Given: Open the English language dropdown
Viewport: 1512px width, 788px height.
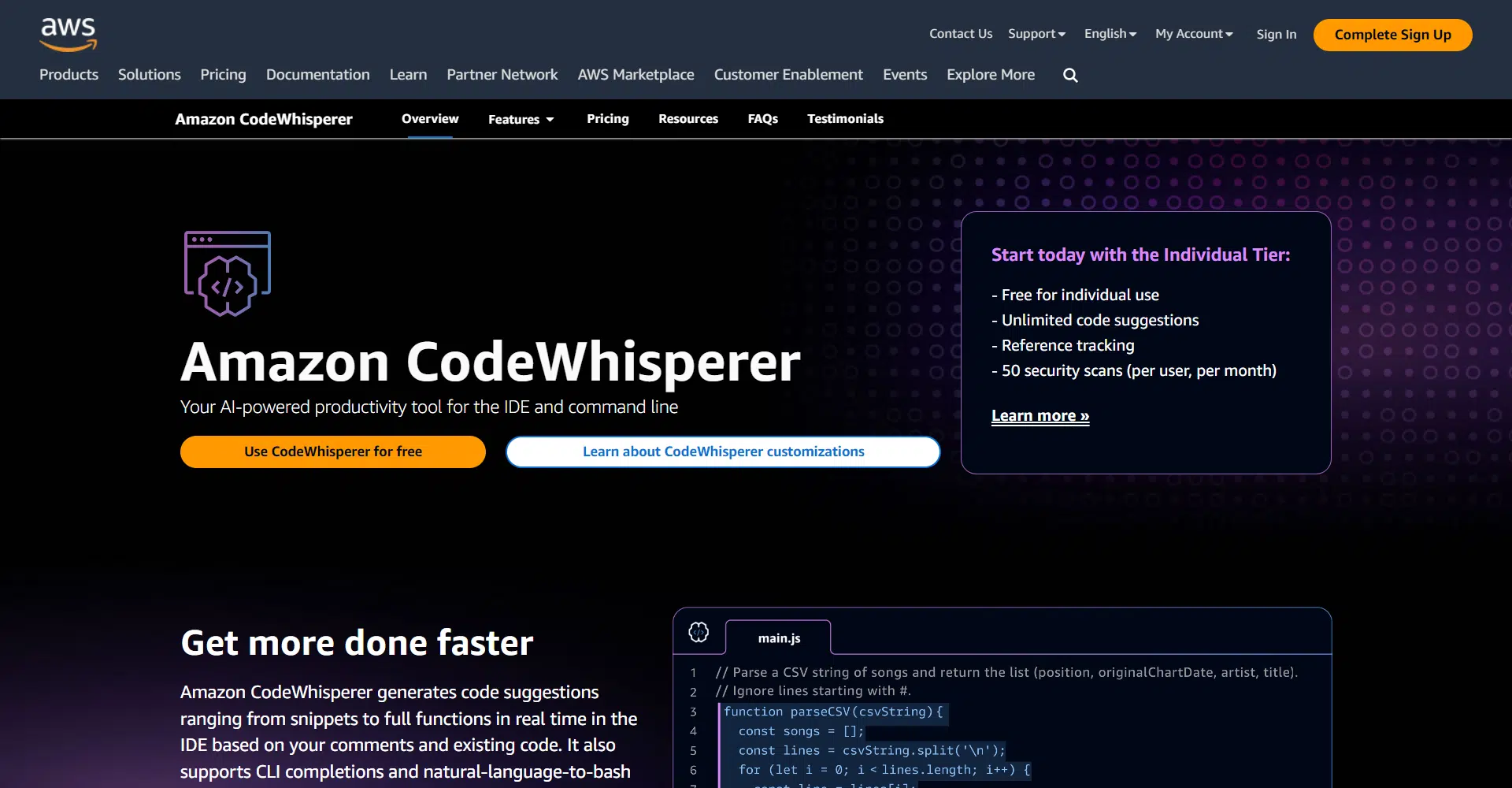Looking at the screenshot, I should pyautogui.click(x=1110, y=34).
